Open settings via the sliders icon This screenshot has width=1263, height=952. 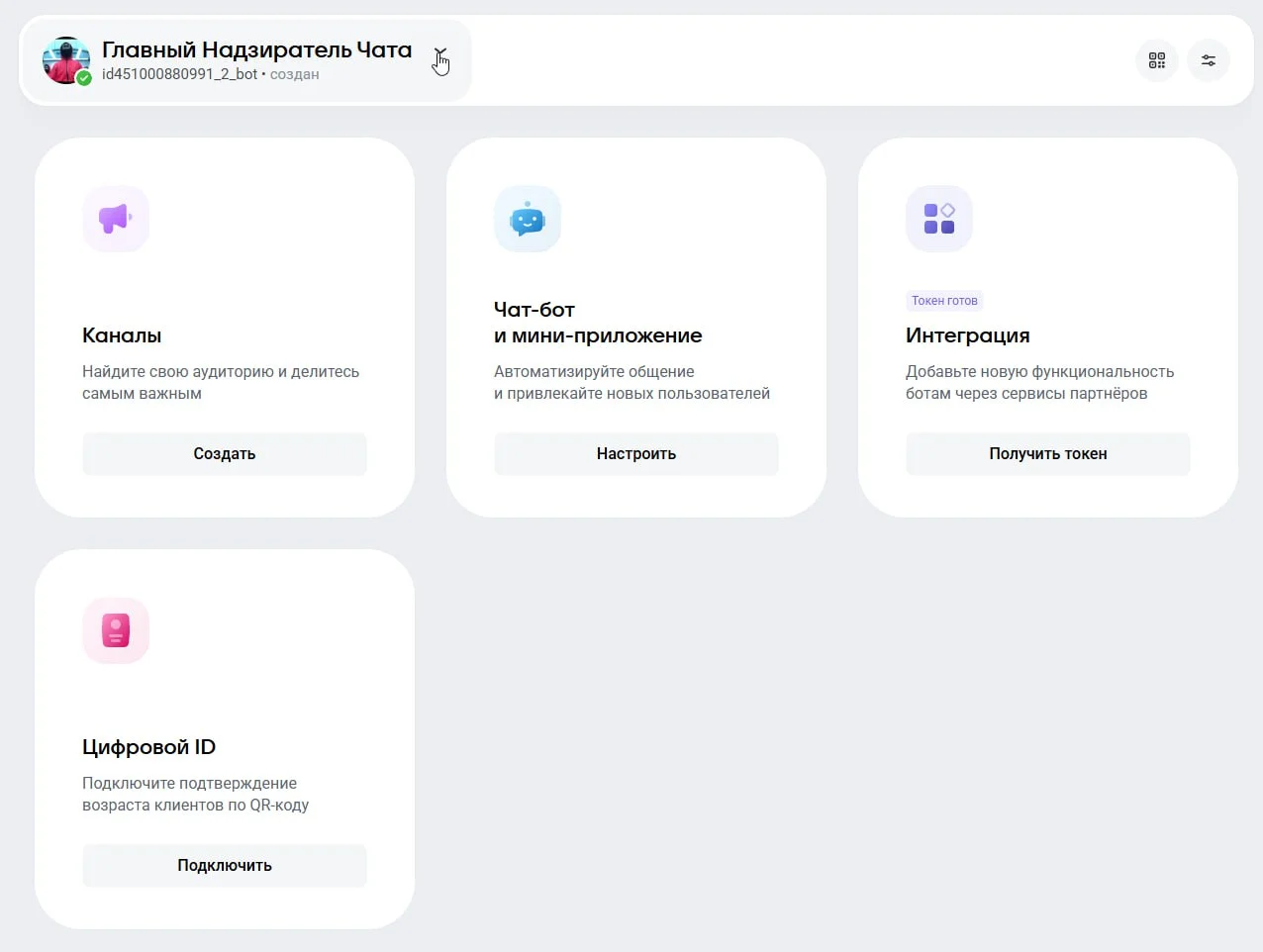pos(1208,60)
